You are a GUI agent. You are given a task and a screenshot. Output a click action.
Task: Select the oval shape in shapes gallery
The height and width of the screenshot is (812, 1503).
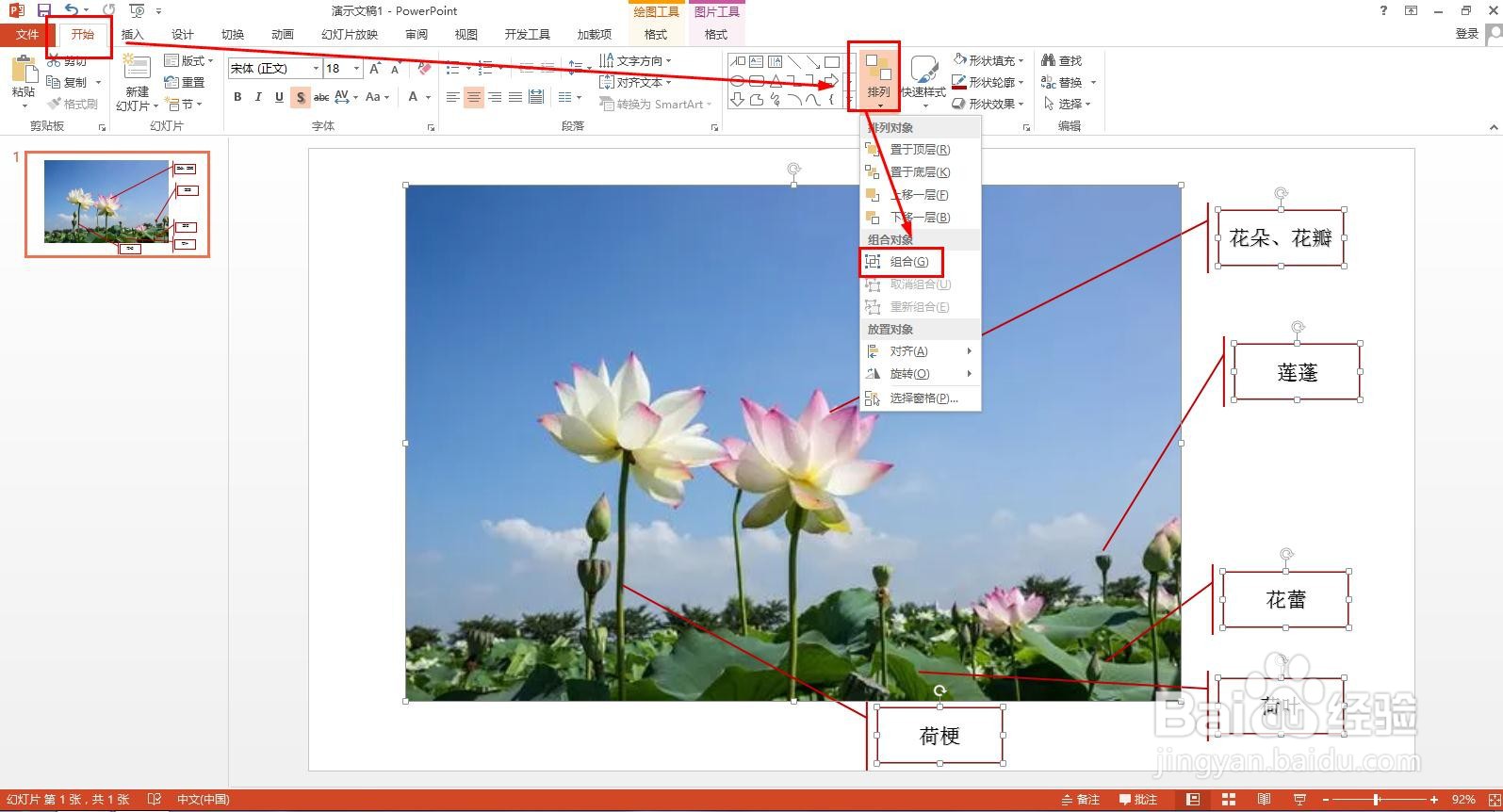738,81
